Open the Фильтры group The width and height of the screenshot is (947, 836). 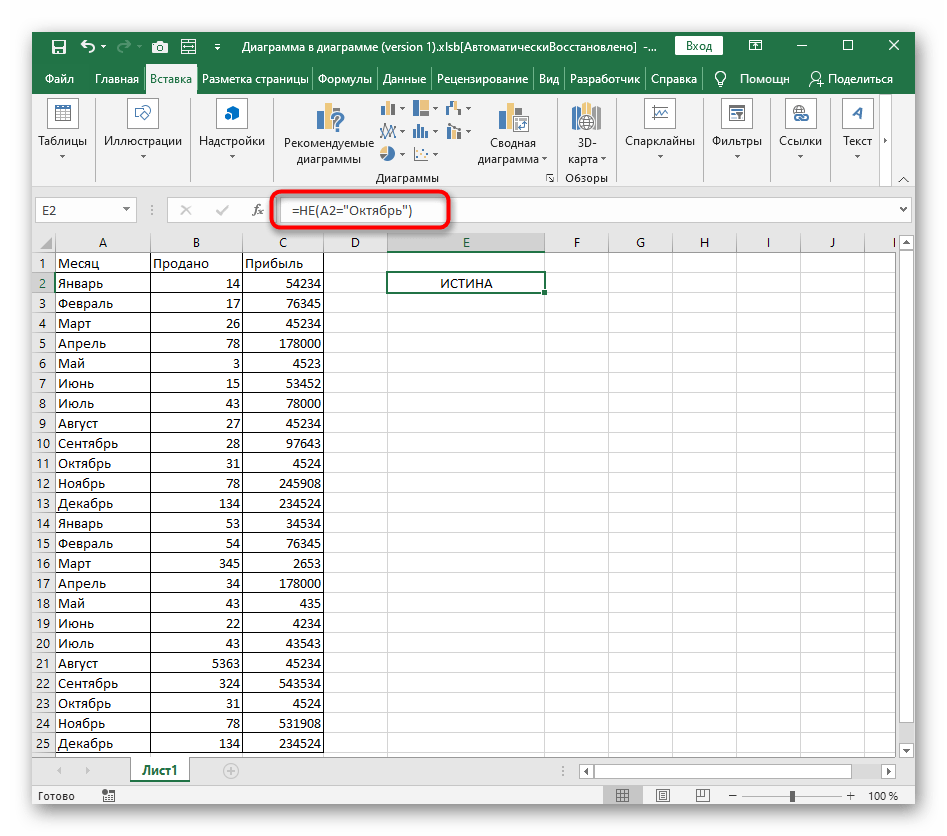tap(737, 132)
